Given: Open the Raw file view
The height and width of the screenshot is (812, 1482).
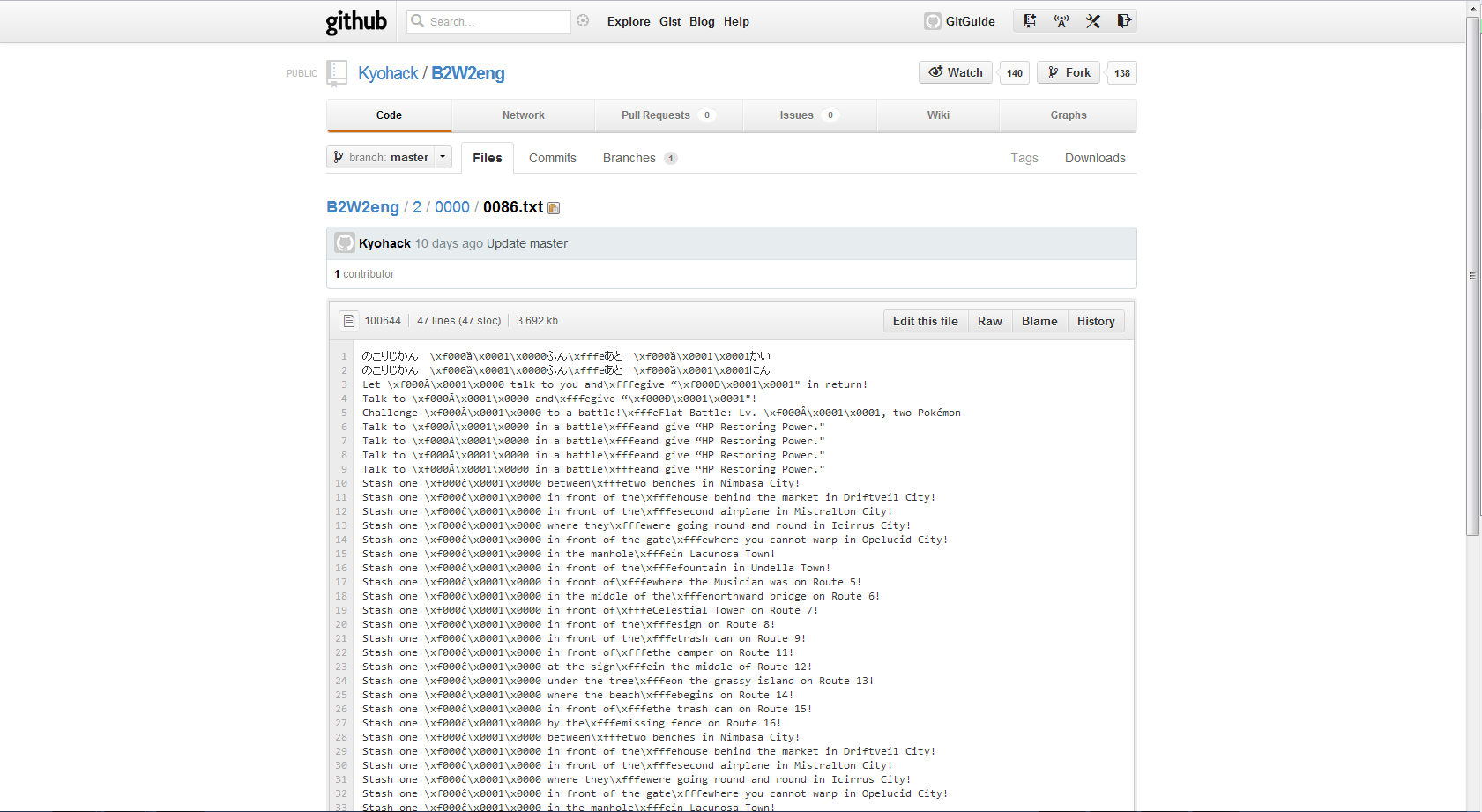Looking at the screenshot, I should coord(990,321).
